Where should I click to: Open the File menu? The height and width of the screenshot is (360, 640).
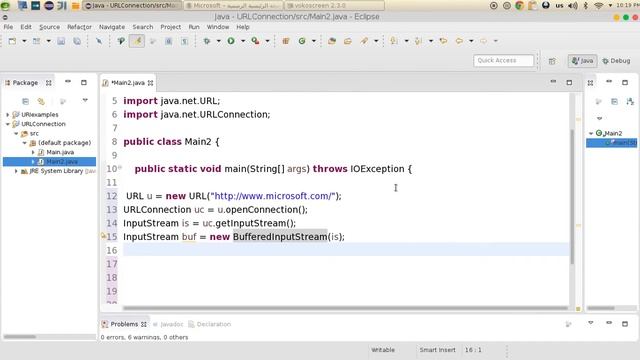8,27
